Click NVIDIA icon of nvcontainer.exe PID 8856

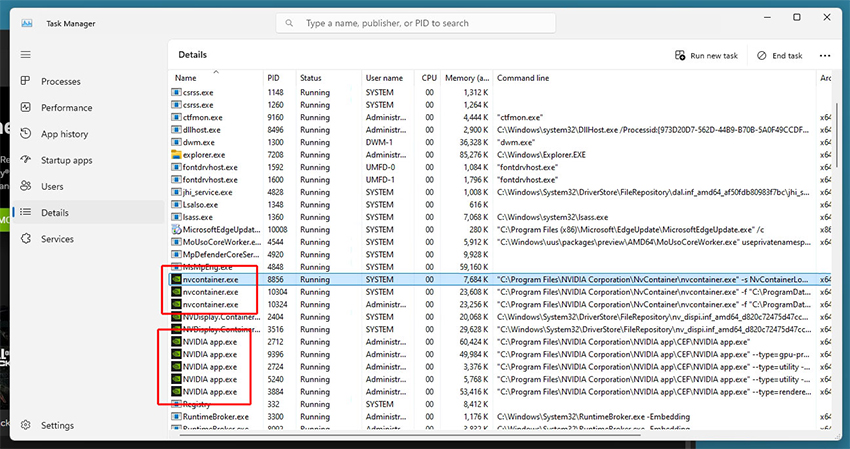(176, 279)
